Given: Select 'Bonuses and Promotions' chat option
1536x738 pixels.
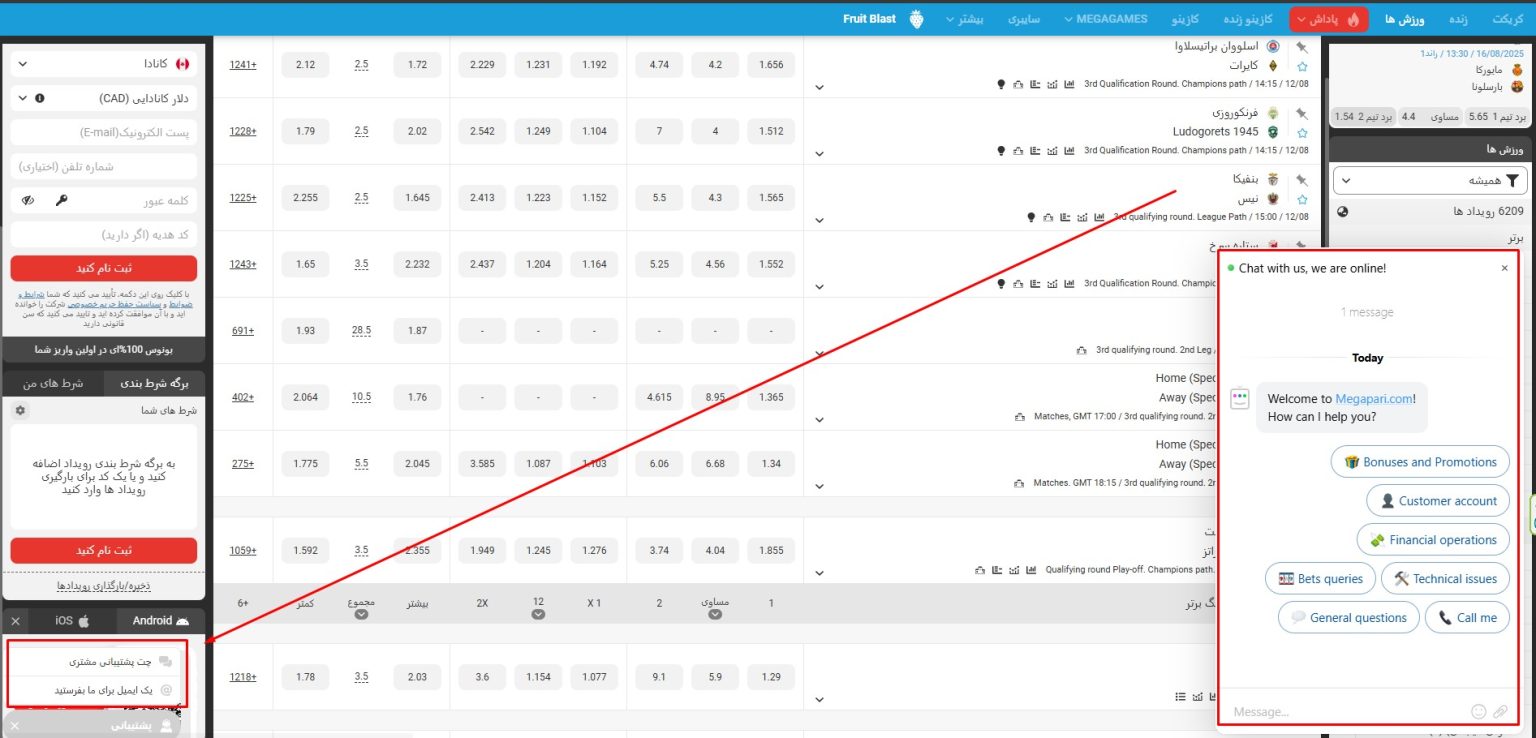Looking at the screenshot, I should click(1420, 462).
